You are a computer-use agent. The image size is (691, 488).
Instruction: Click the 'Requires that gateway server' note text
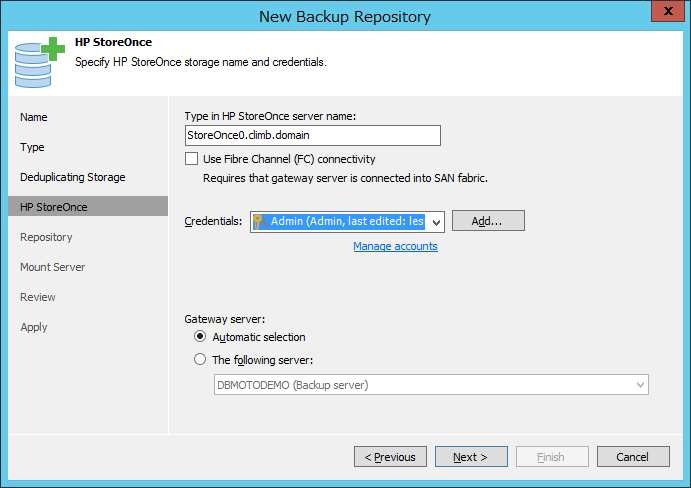coord(345,178)
